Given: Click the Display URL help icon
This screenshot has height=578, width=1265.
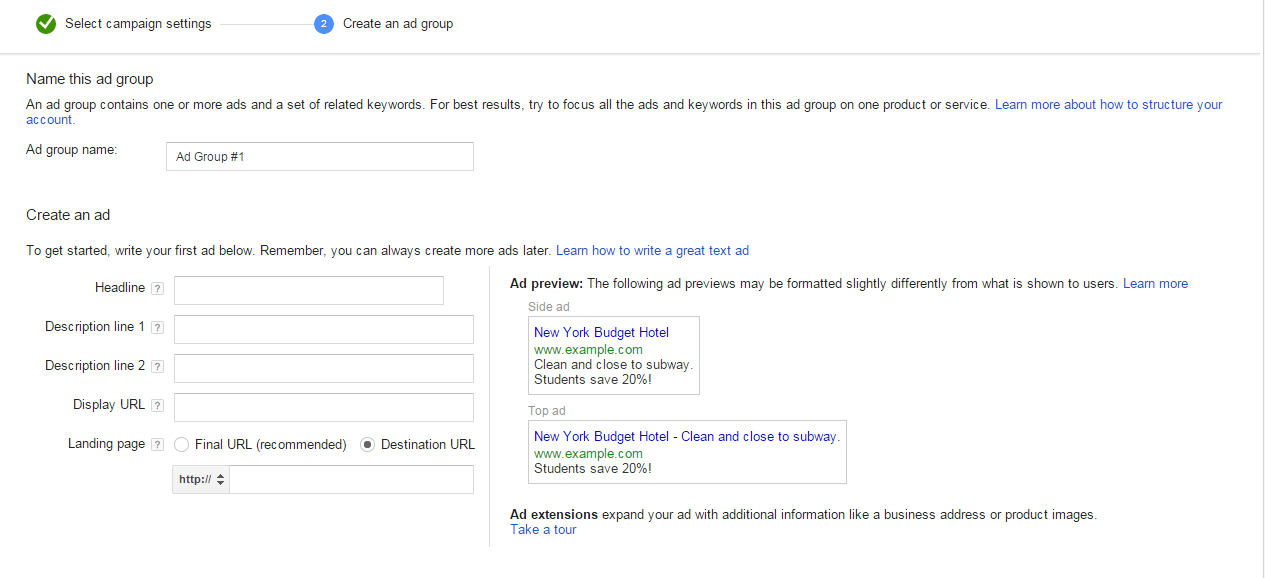Looking at the screenshot, I should pos(158,404).
